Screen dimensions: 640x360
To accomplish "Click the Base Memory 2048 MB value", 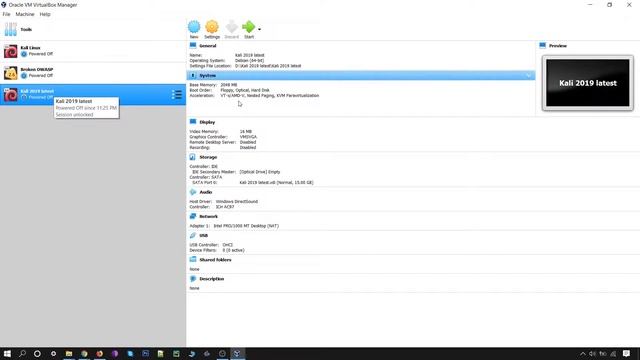I will pyautogui.click(x=229, y=85).
